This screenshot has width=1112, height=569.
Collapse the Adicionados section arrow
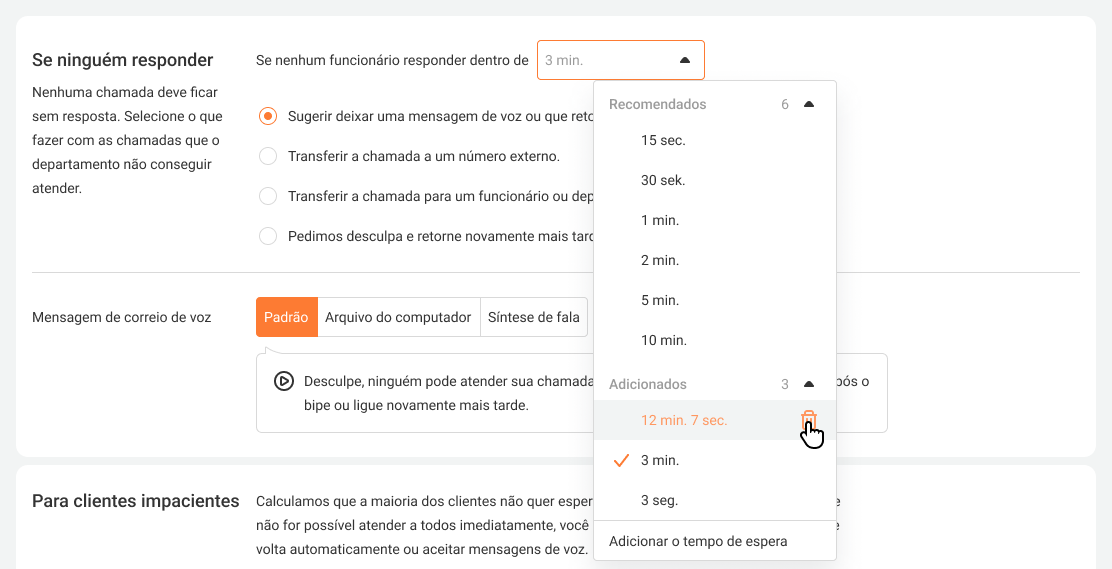click(809, 384)
